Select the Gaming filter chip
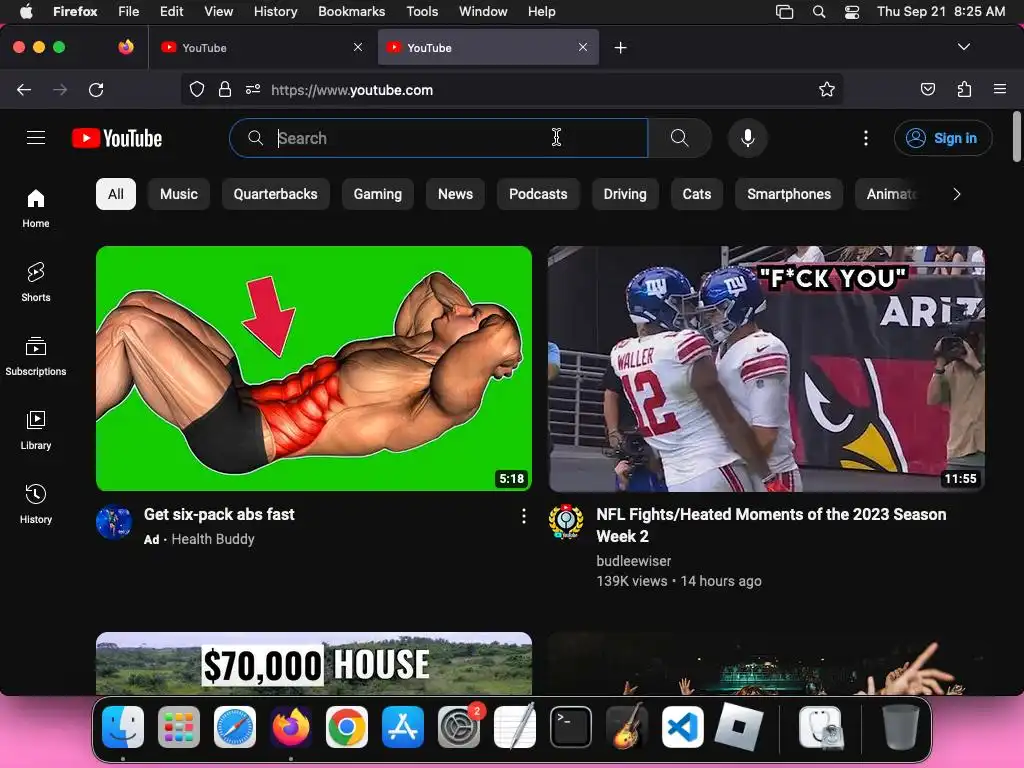 pos(377,194)
